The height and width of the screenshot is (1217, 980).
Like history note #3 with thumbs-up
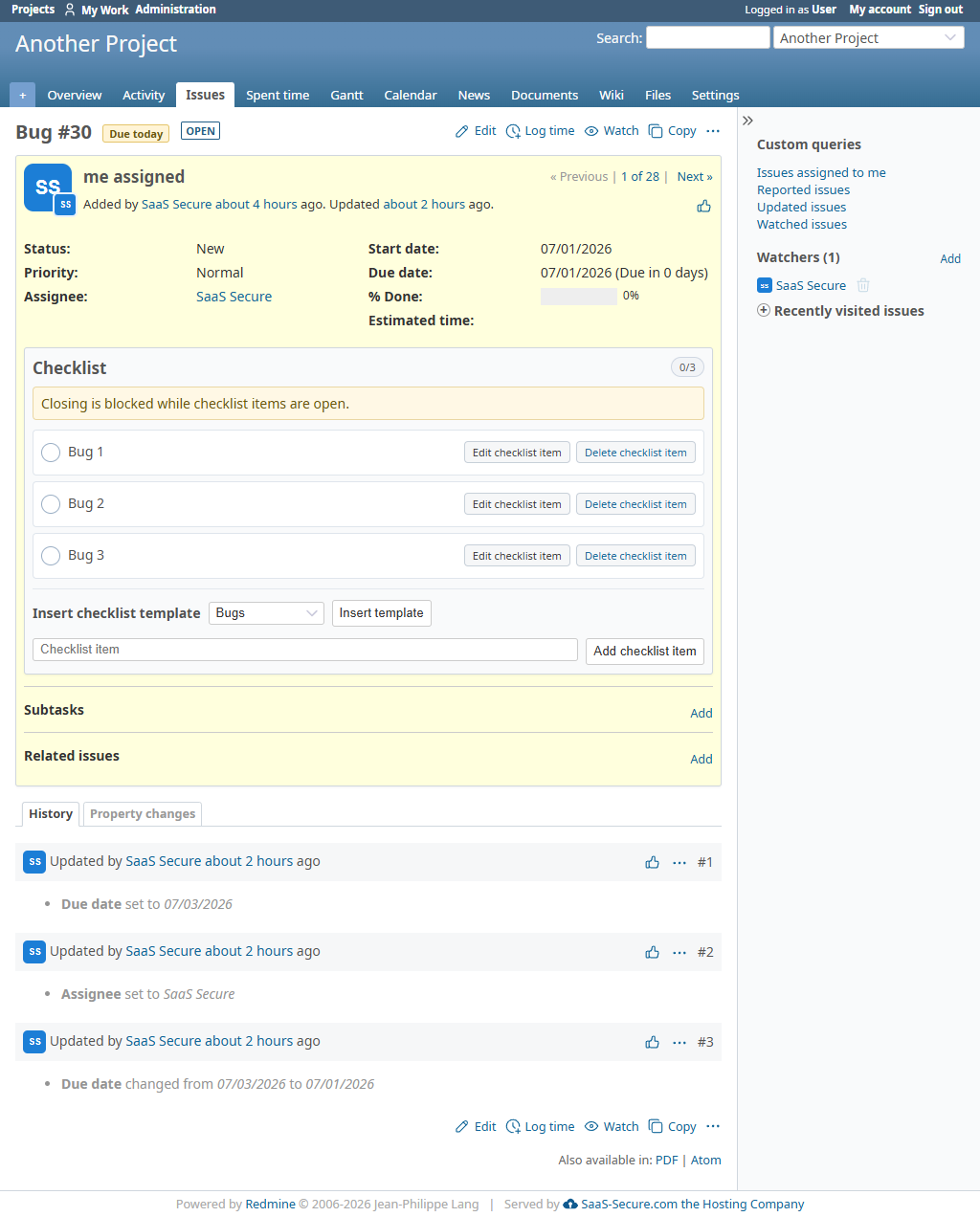point(653,1042)
